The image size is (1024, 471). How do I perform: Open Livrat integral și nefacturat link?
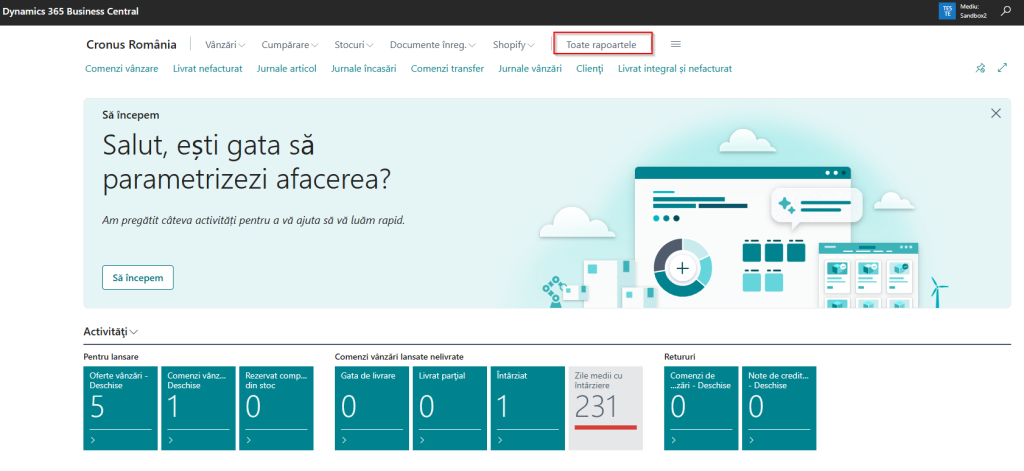coord(675,69)
